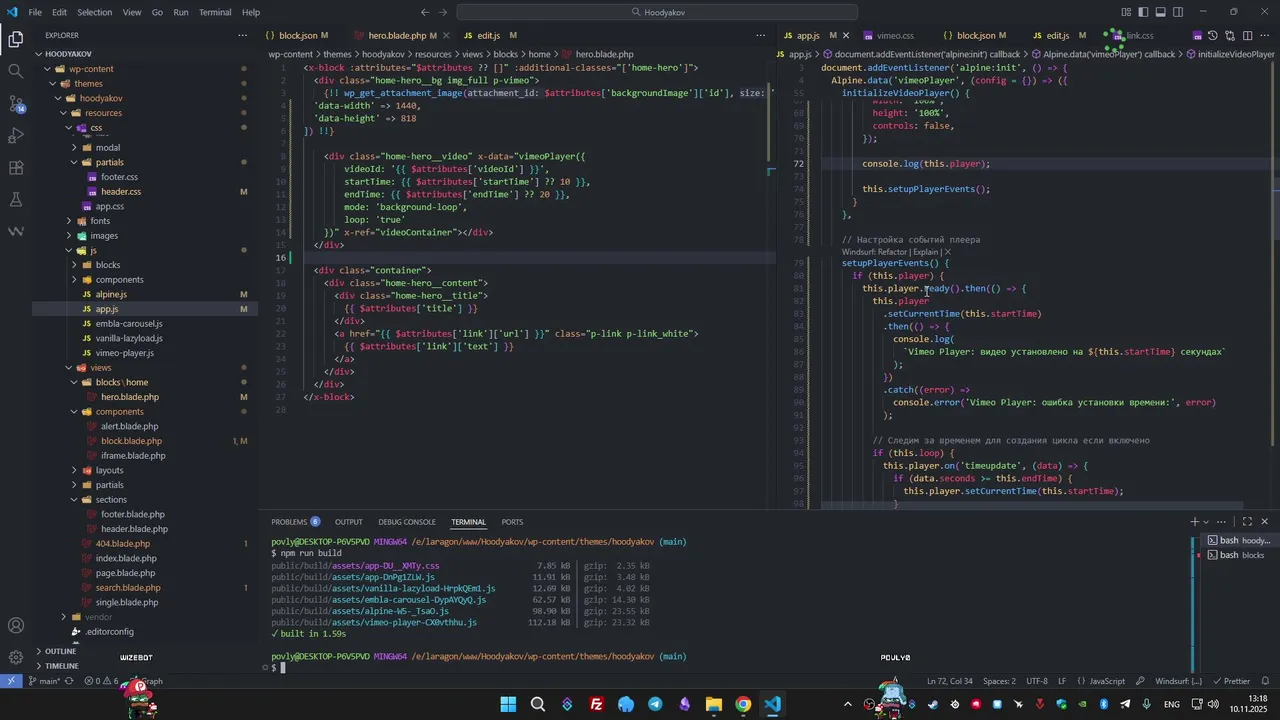Add a new terminal with plus icon
Image resolution: width=1280 pixels, height=720 pixels.
[x=1194, y=522]
